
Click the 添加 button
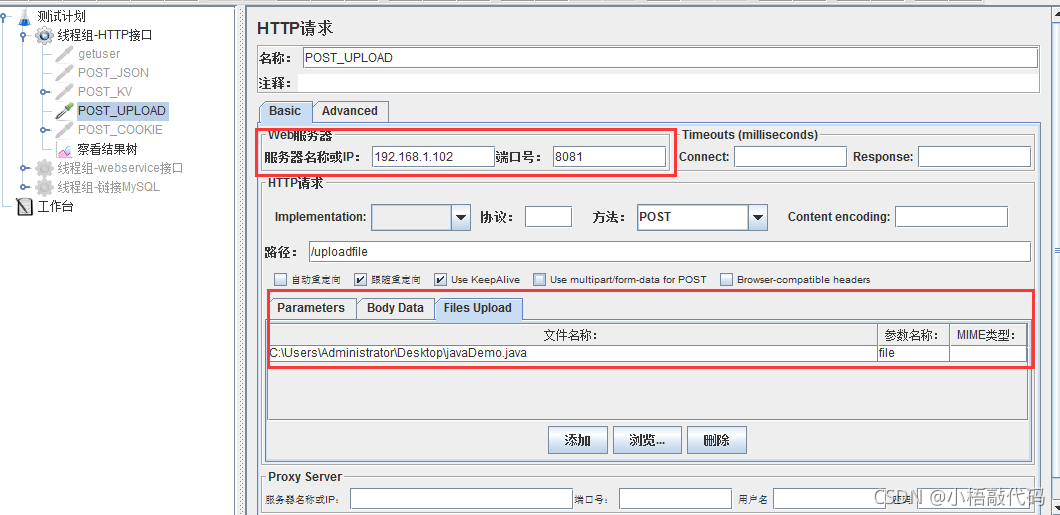coord(577,440)
